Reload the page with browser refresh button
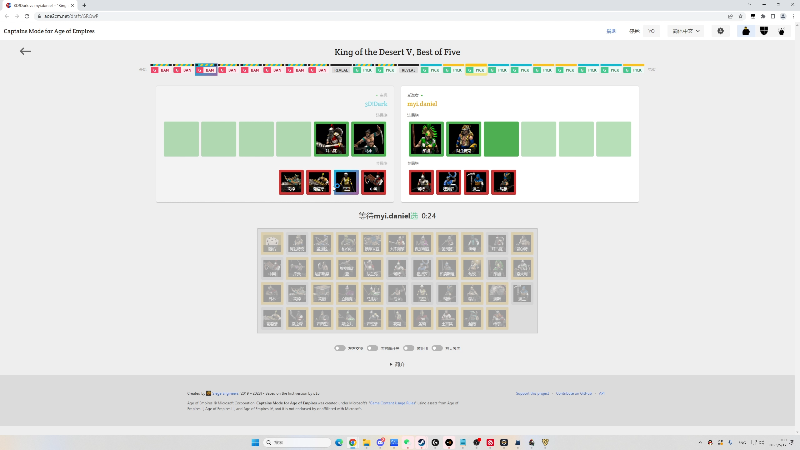The image size is (800, 450). pos(27,16)
